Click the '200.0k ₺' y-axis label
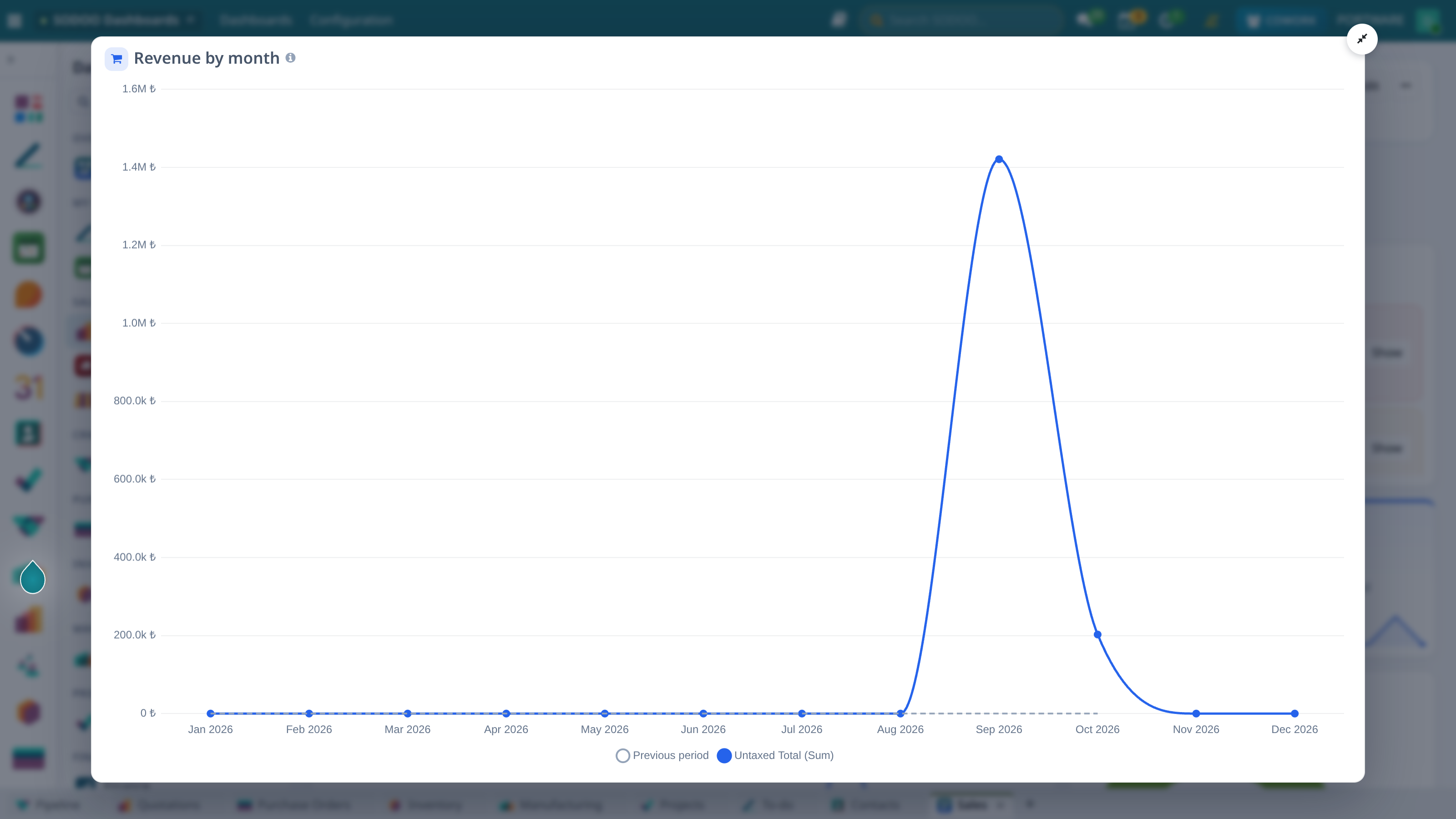This screenshot has height=819, width=1456. coord(135,635)
